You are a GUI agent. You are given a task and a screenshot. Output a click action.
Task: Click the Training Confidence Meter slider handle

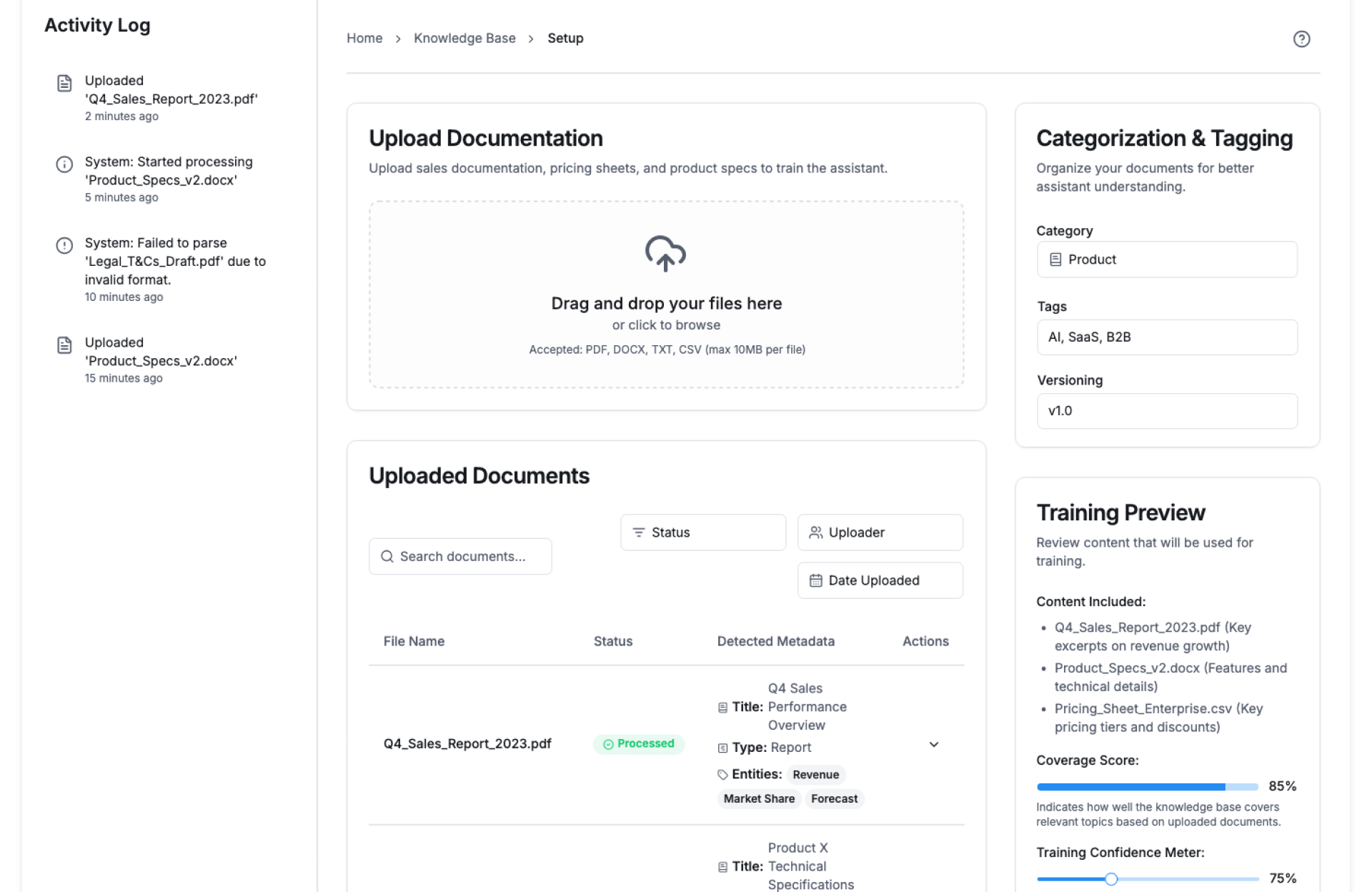pos(1110,879)
